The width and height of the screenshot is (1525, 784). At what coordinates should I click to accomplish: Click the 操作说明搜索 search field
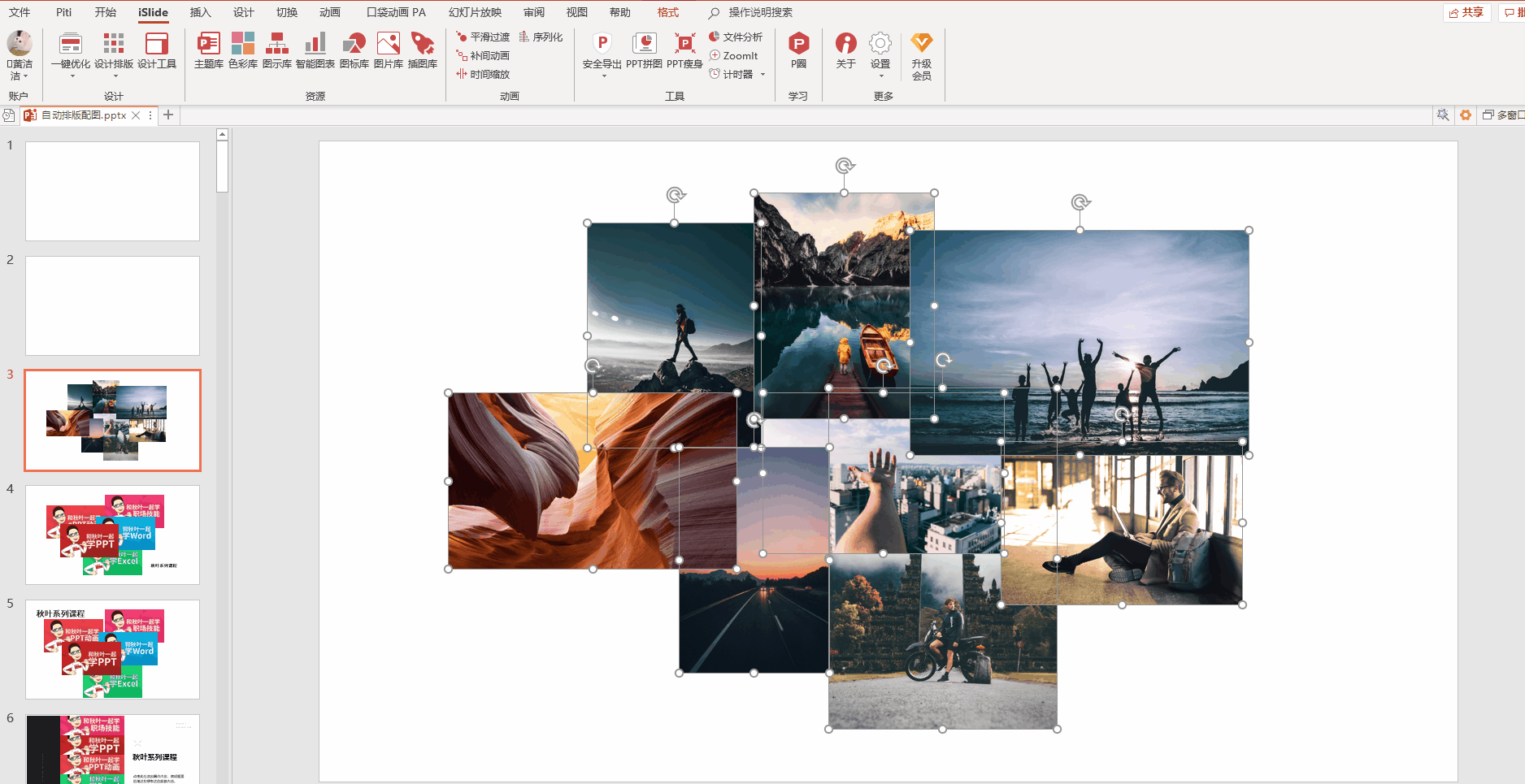[x=760, y=12]
